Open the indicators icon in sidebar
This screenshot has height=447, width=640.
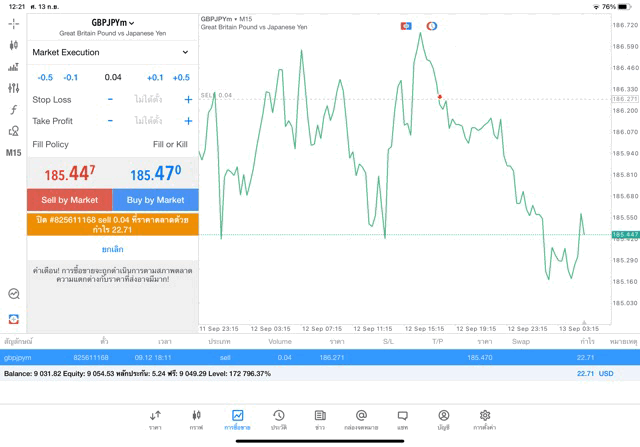tap(13, 110)
